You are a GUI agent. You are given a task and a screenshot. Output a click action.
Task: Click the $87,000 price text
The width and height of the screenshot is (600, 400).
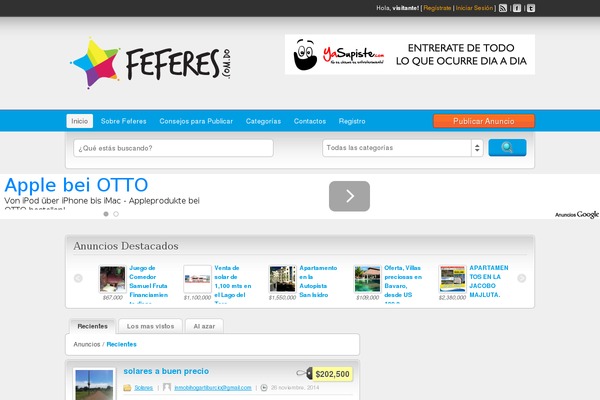pos(112,297)
